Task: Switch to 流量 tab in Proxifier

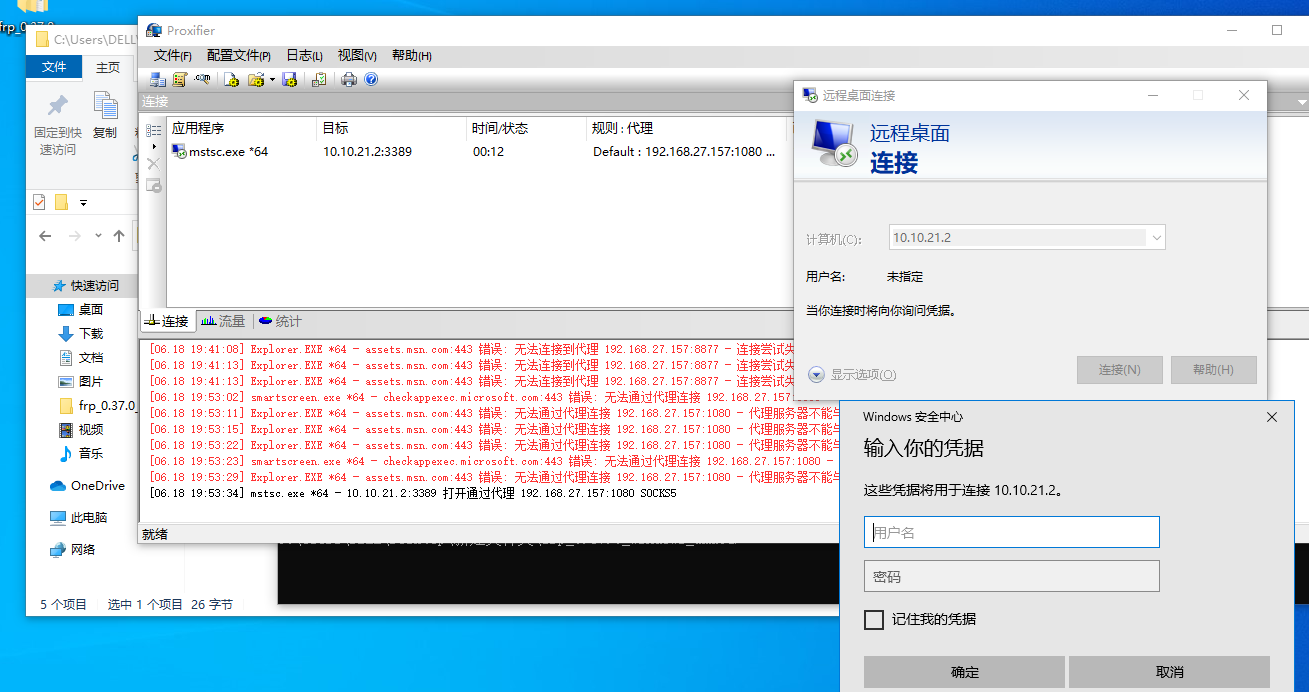Action: tap(223, 321)
